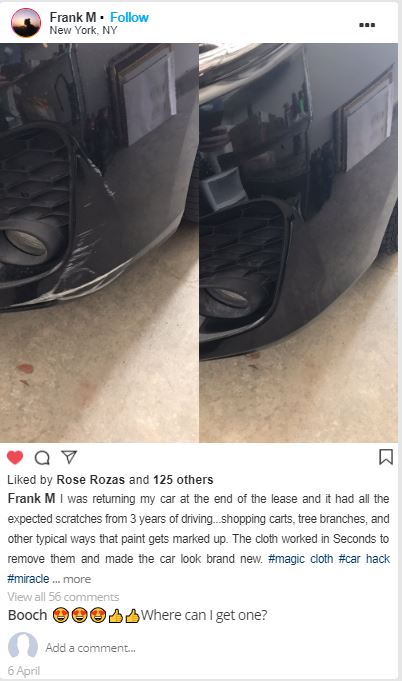402x681 pixels.
Task: Click Frank M's profile avatar
Action: click(26, 23)
